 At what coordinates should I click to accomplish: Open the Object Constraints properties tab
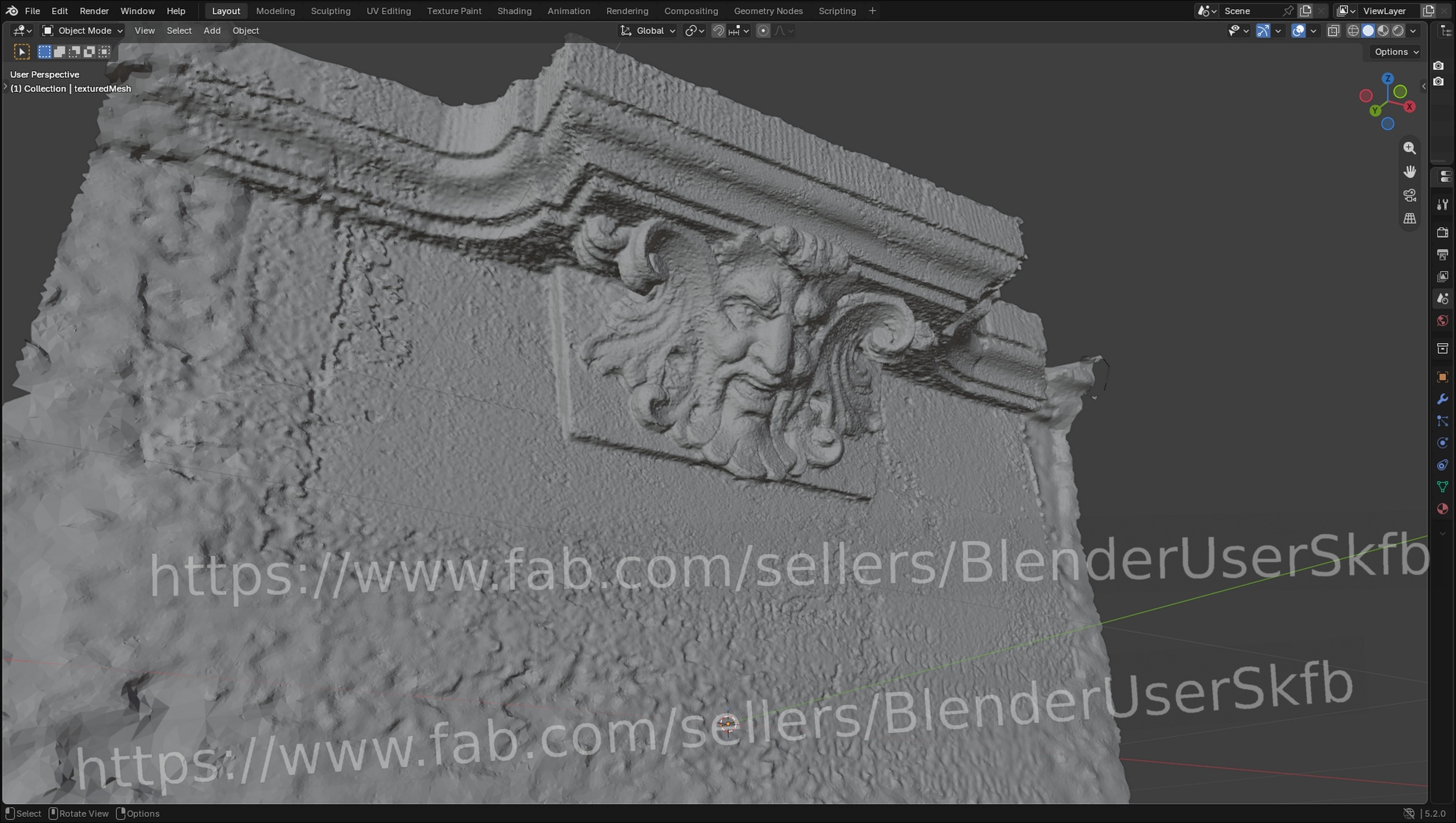[x=1442, y=465]
